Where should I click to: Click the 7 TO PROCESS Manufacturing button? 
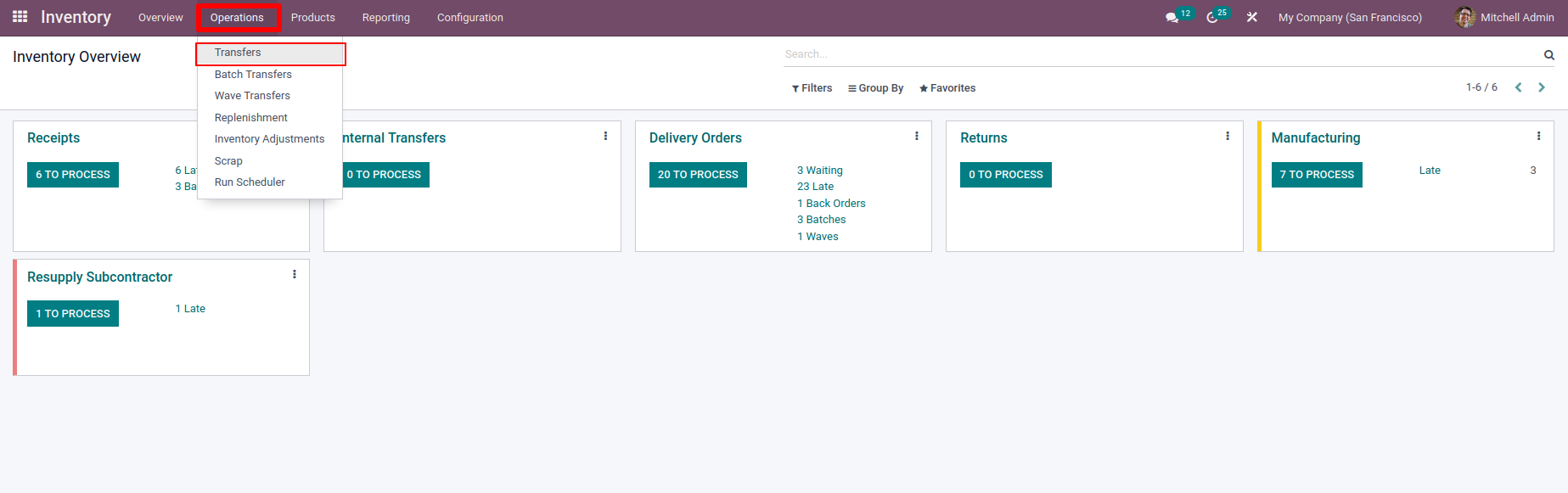click(x=1317, y=175)
